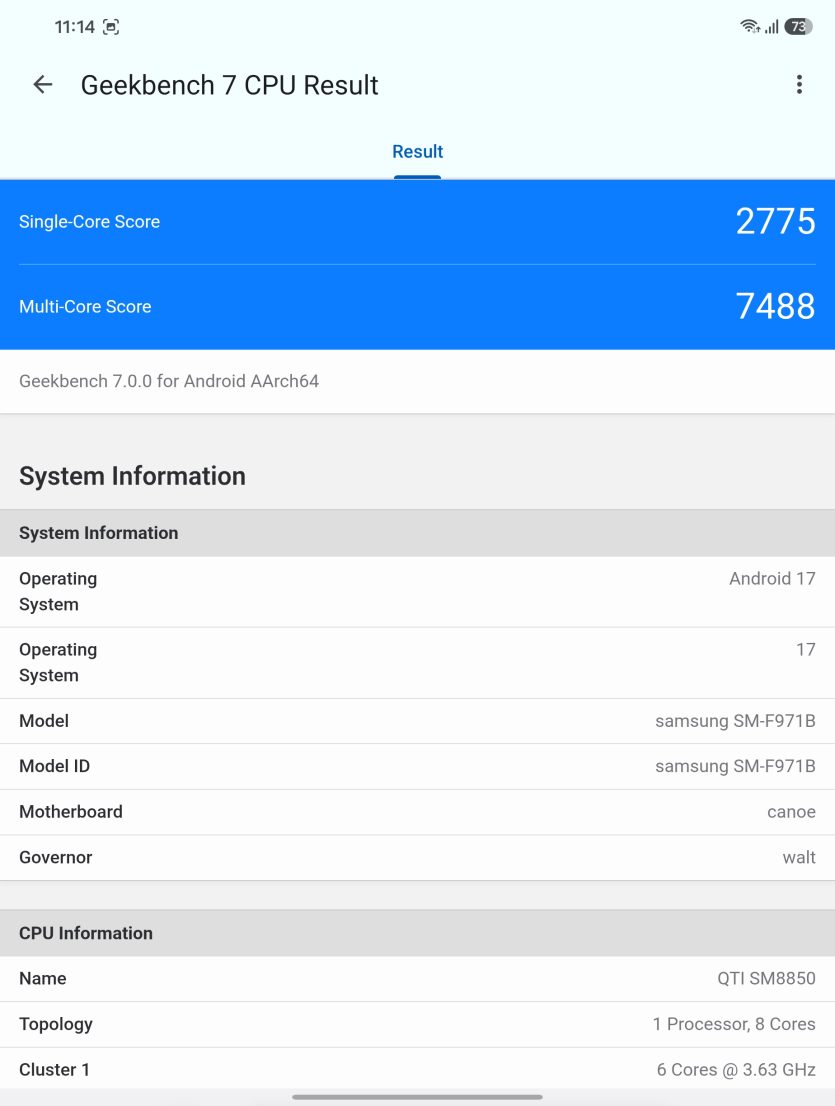Tap the Single-Core Score label
This screenshot has height=1106, width=835.
pyautogui.click(x=90, y=221)
